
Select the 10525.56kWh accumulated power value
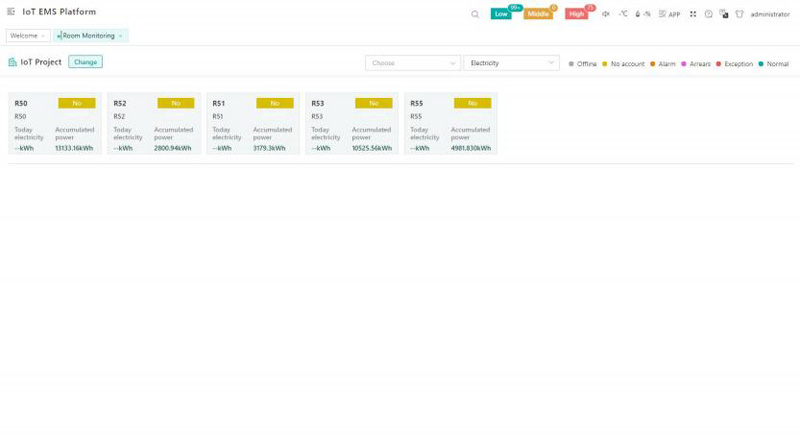[x=372, y=148]
